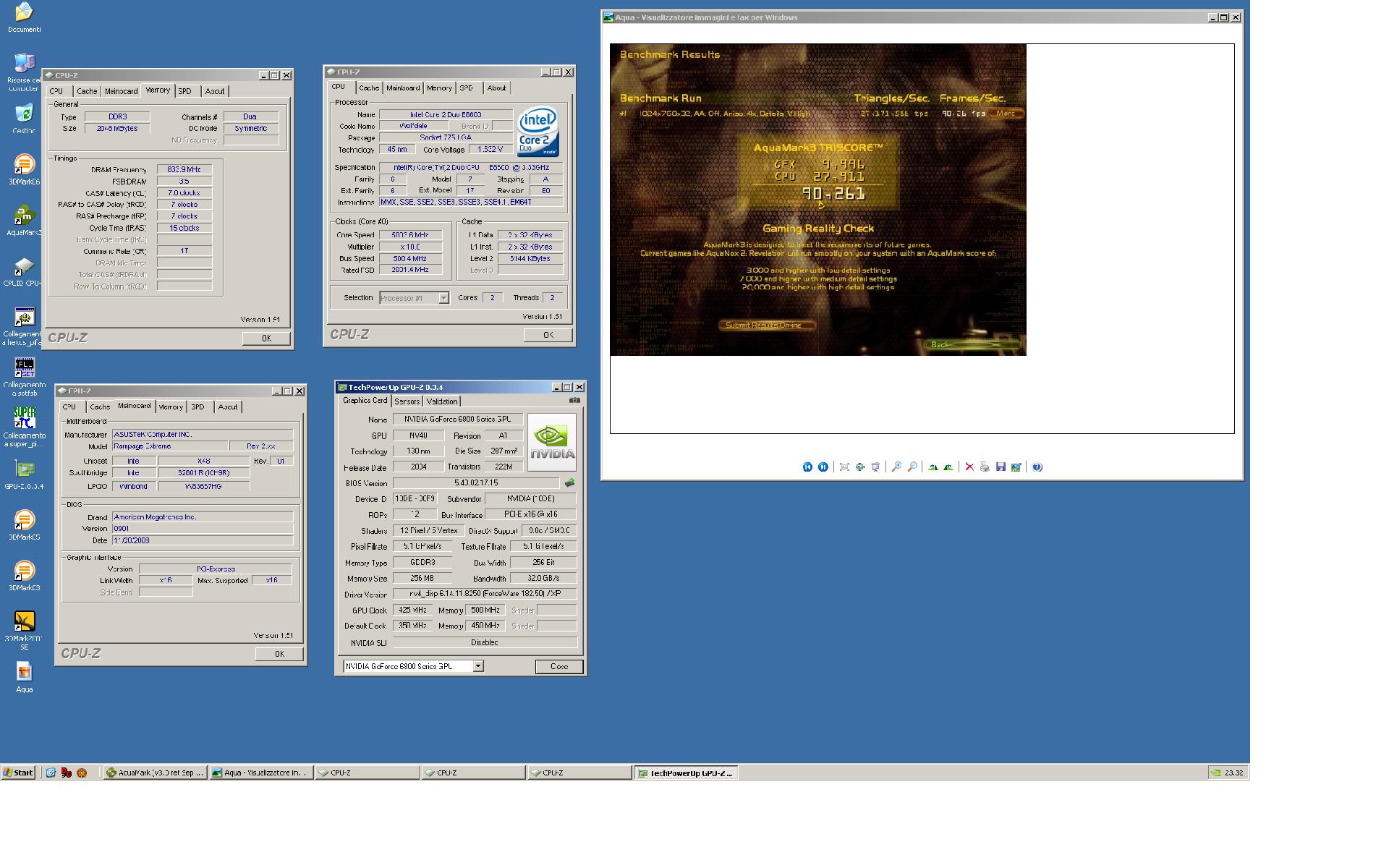Open image for editing from viewer toolbar
Screen dimensions: 1389x868
1016,467
